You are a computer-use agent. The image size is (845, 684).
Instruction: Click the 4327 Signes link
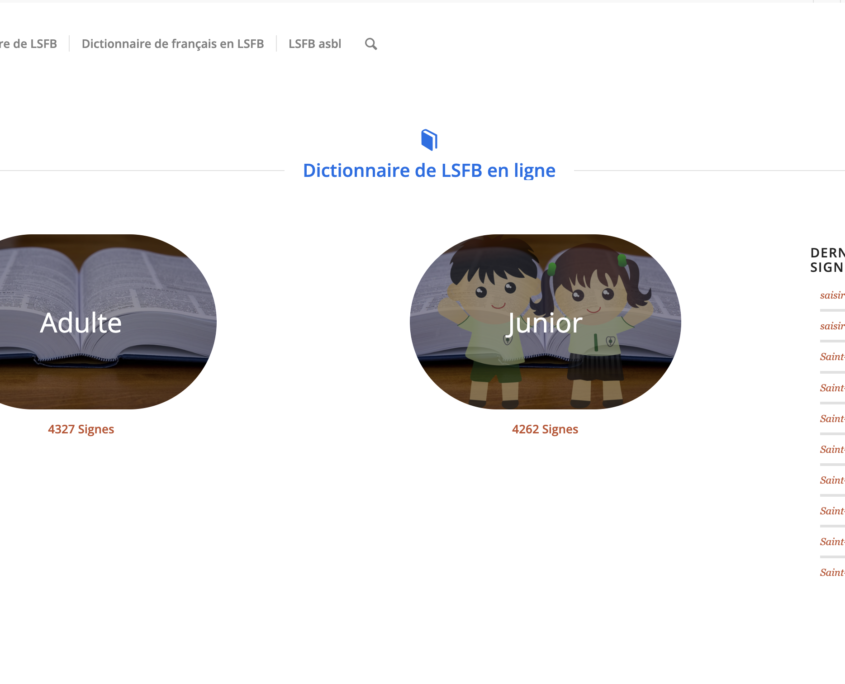pyautogui.click(x=81, y=429)
